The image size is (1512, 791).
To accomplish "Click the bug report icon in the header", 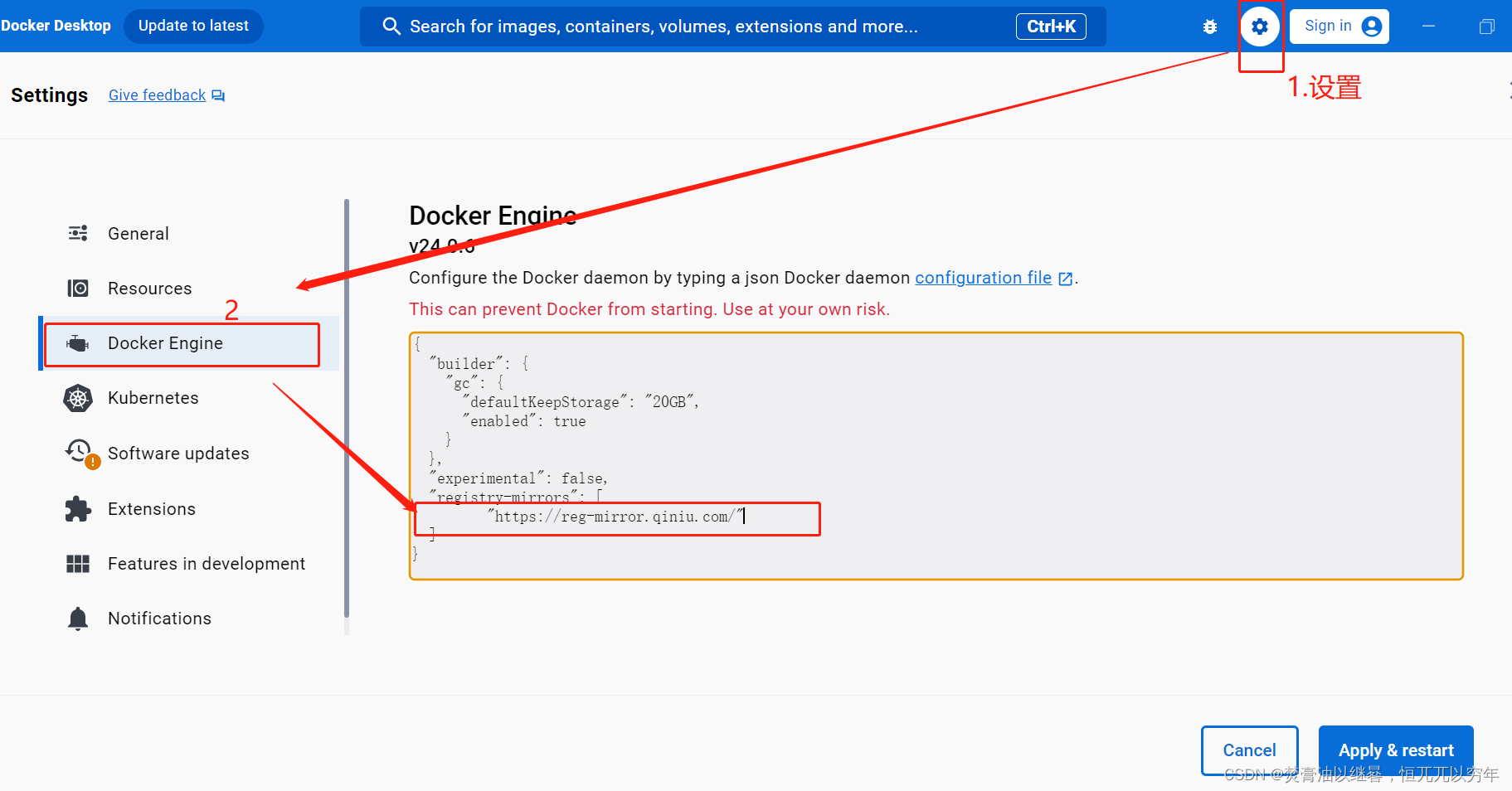I will (x=1210, y=26).
